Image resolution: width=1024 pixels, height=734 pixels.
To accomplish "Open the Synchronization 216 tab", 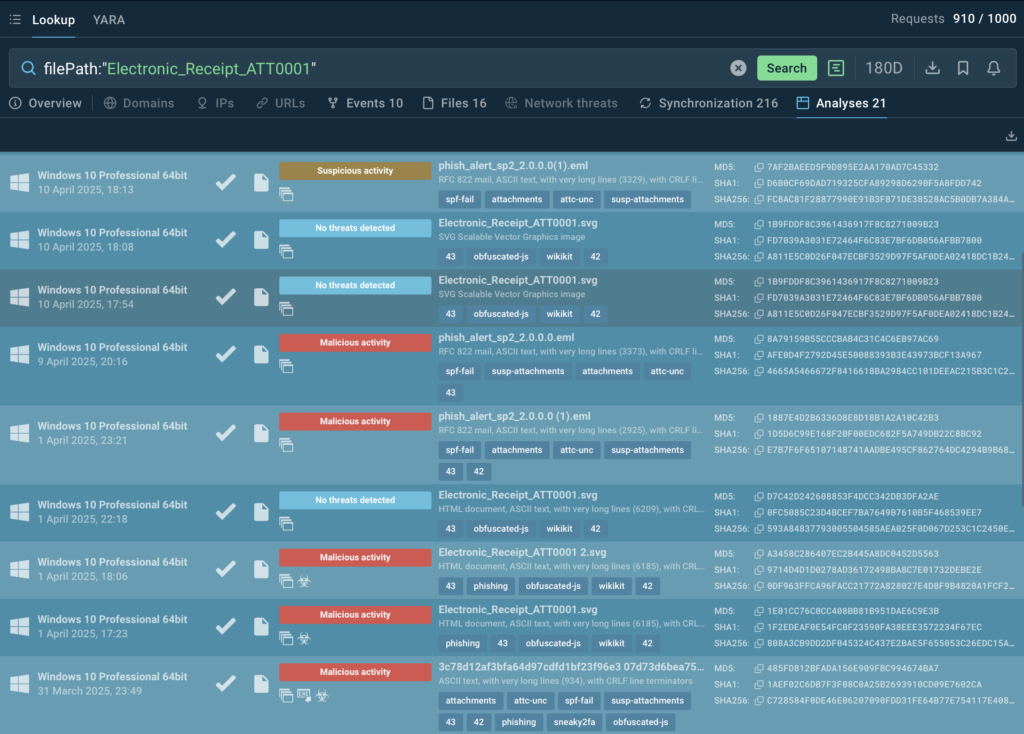I will pos(708,103).
